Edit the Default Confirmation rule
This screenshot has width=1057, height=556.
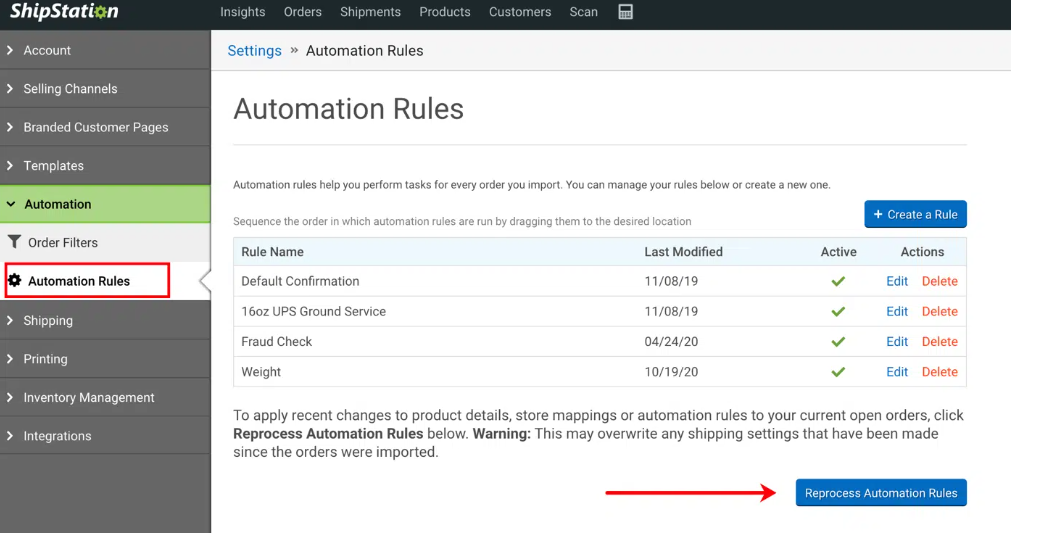pyautogui.click(x=897, y=281)
